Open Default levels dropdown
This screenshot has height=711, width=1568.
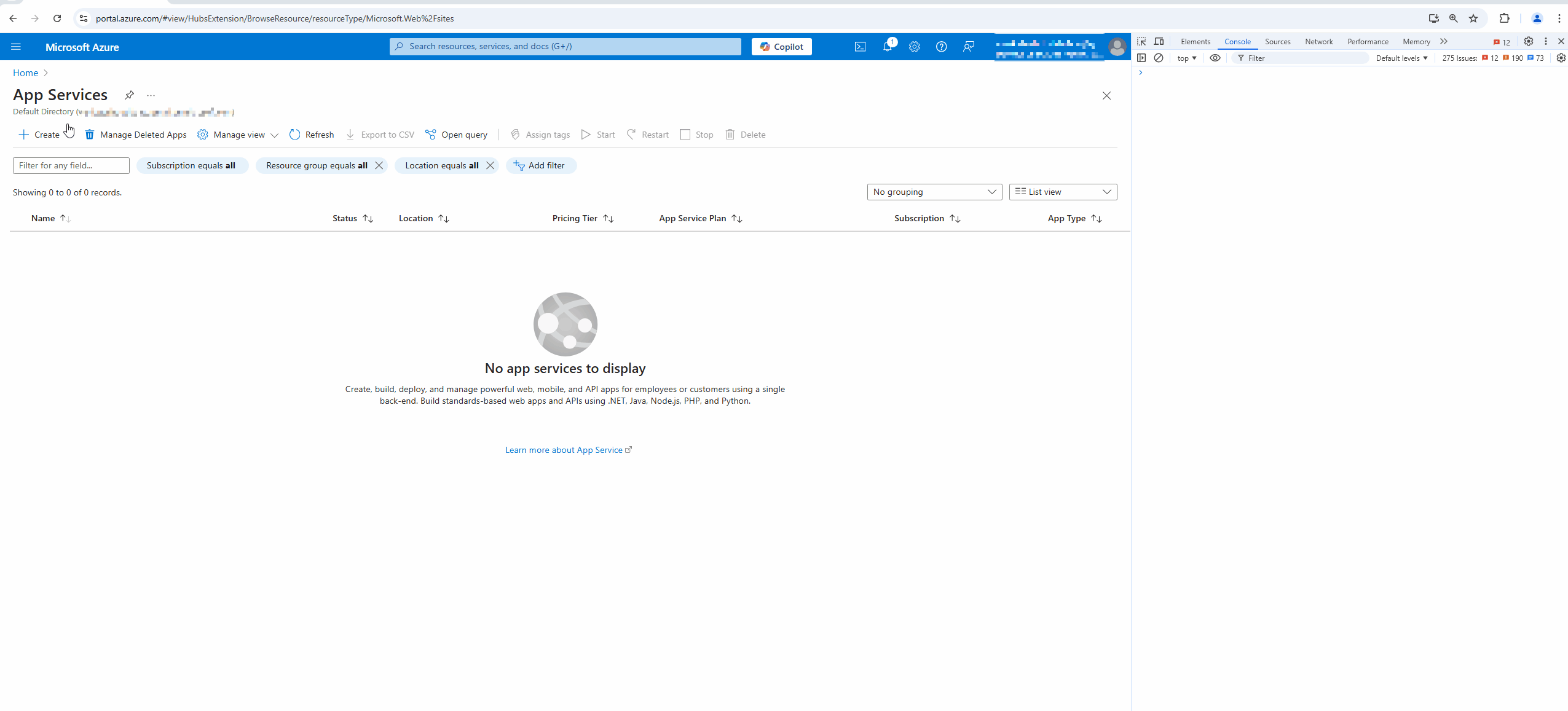click(1401, 58)
